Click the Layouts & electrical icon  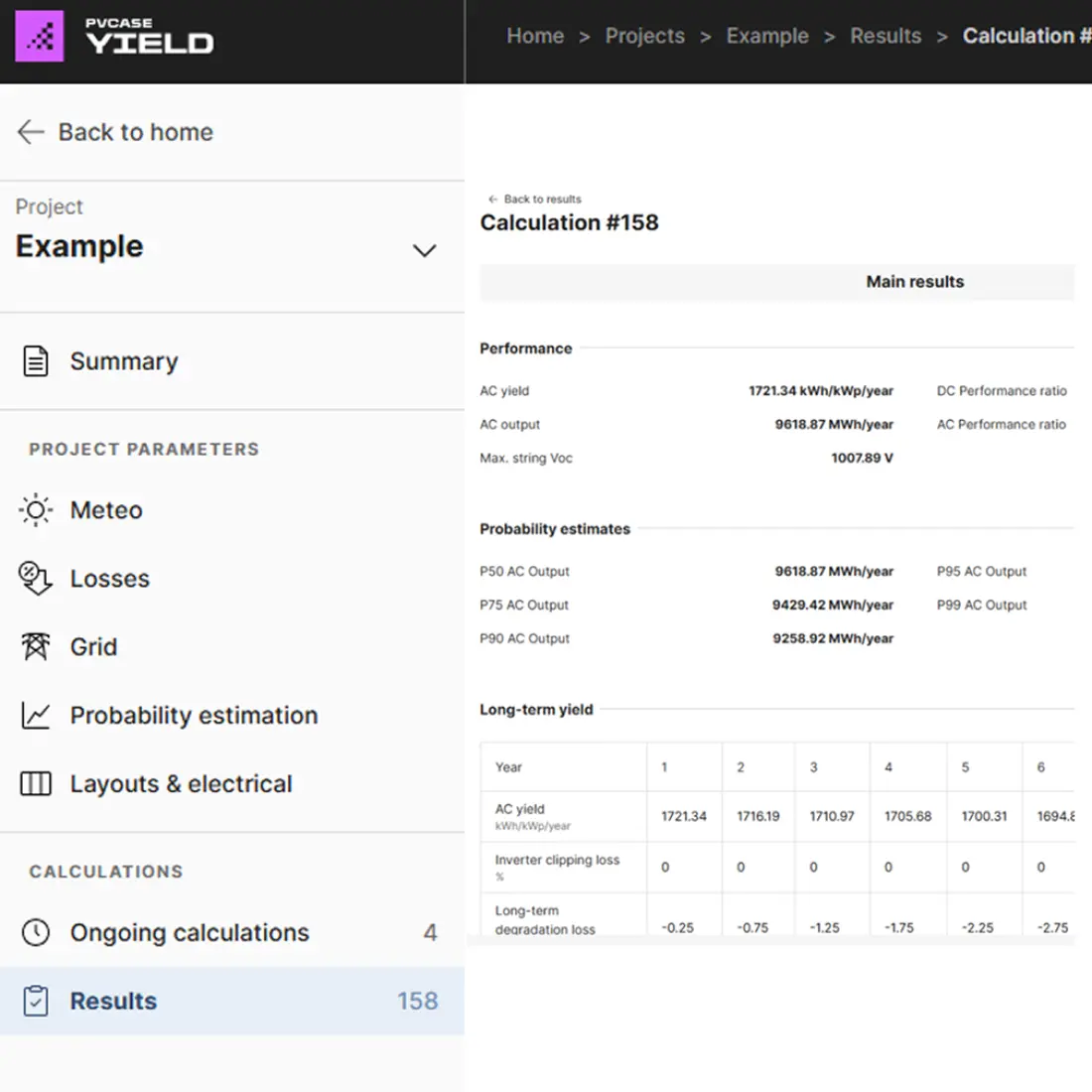click(35, 783)
